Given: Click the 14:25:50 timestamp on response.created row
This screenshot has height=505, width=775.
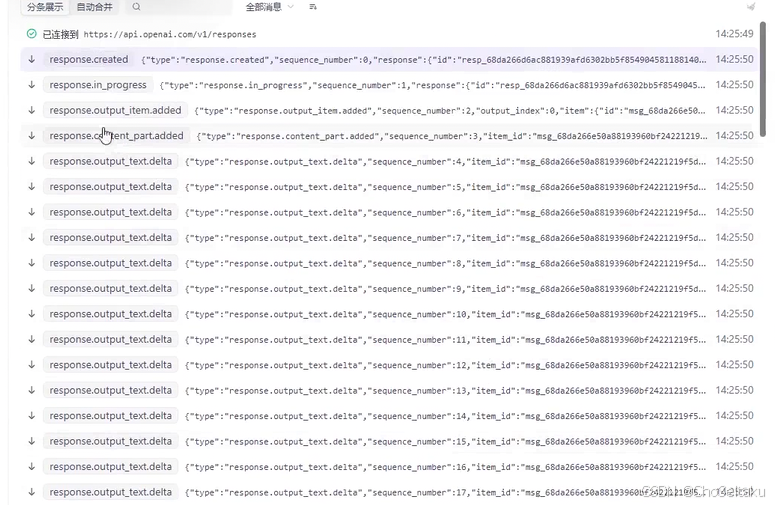Looking at the screenshot, I should (x=734, y=59).
